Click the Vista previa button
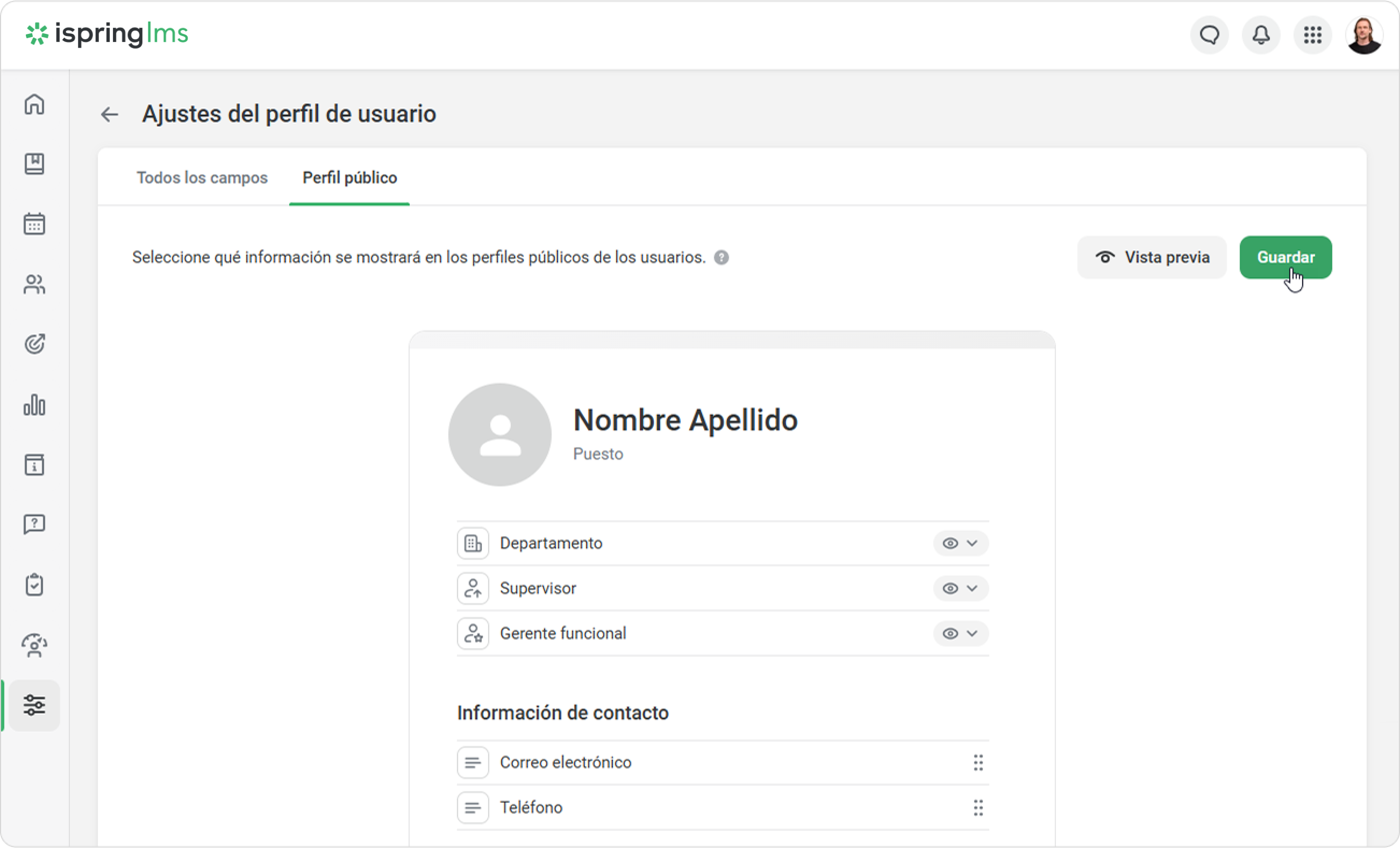1400x848 pixels. click(x=1152, y=257)
